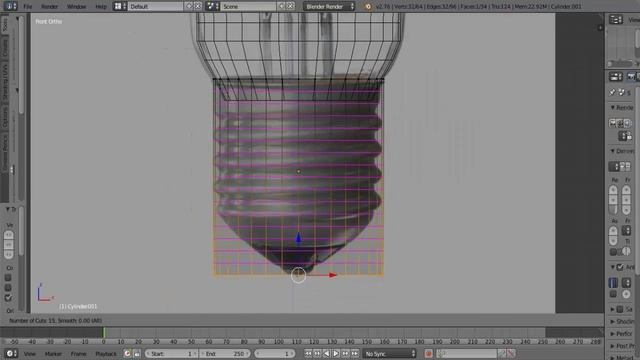Collapse the Render panel triangle
This screenshot has height=360, width=640.
coord(613,107)
